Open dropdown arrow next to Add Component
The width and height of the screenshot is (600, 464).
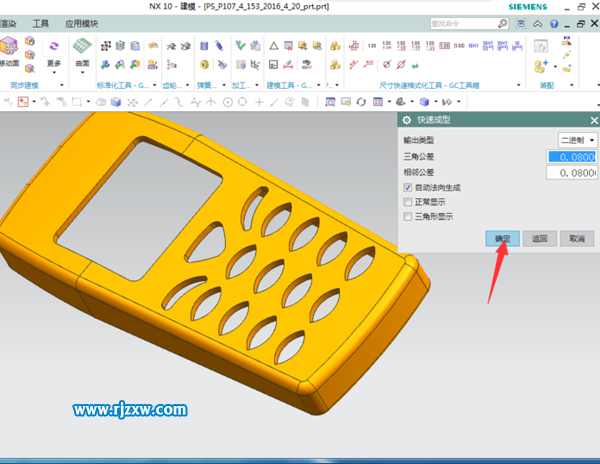pyautogui.click(x=555, y=67)
